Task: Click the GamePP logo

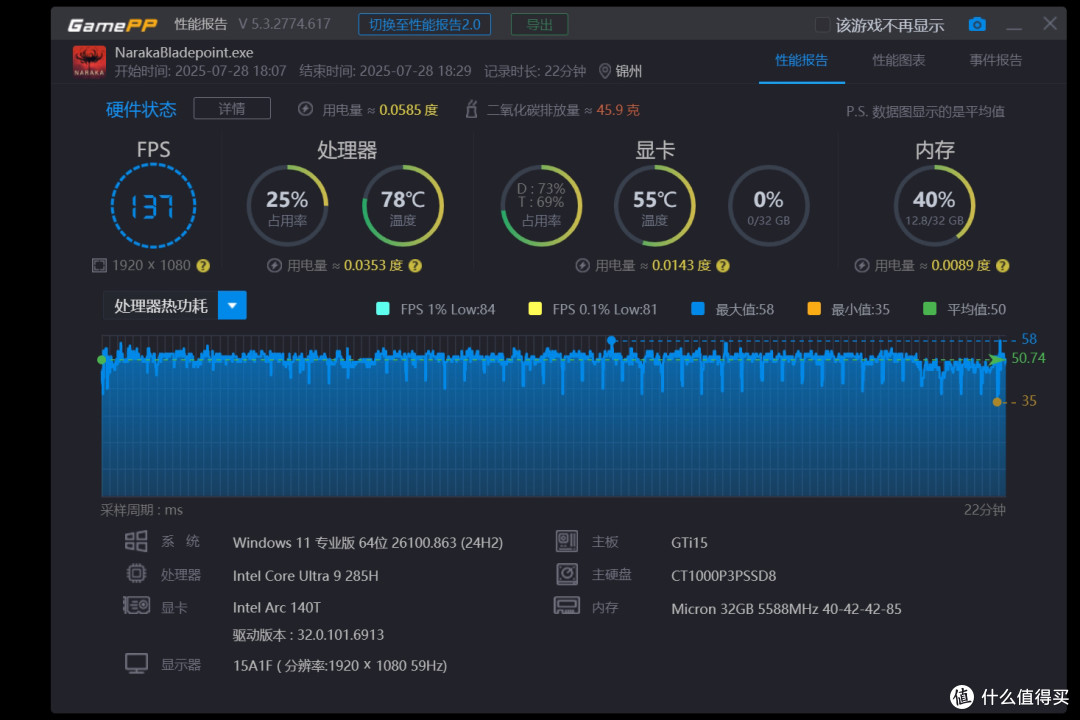Action: 112,25
